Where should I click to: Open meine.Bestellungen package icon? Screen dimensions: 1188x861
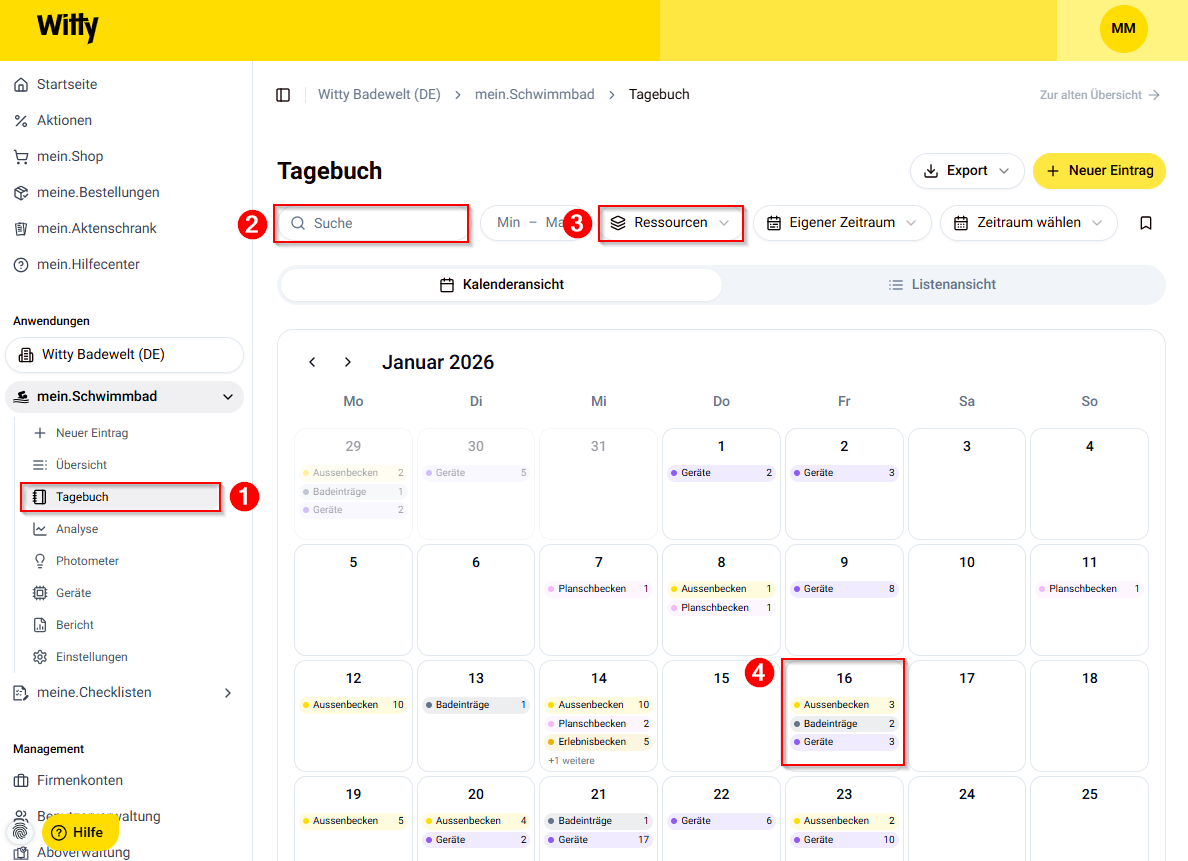coord(21,193)
